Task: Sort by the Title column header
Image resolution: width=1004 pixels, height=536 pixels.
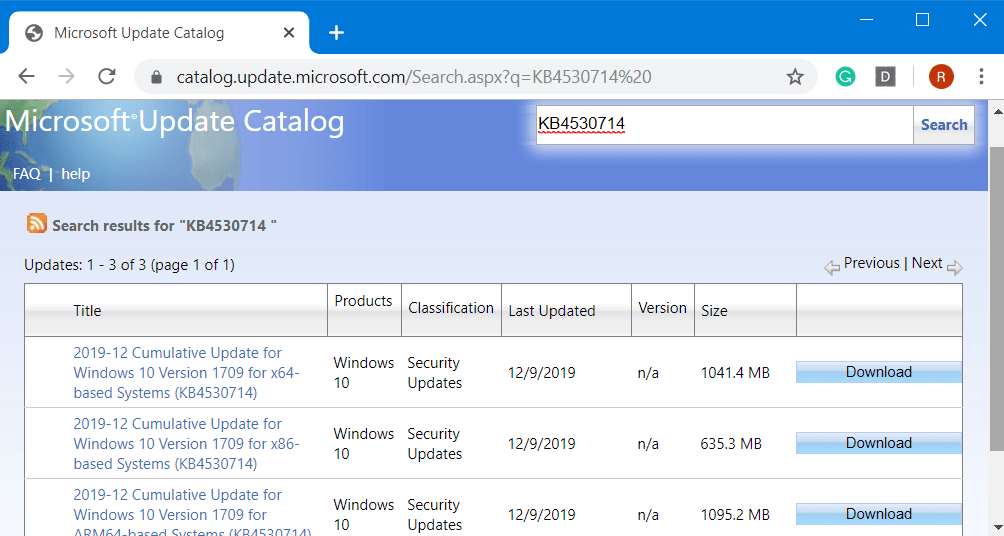Action: point(87,311)
